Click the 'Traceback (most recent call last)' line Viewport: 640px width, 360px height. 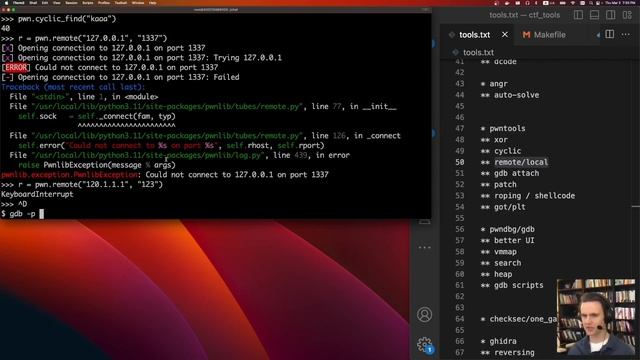(73, 87)
